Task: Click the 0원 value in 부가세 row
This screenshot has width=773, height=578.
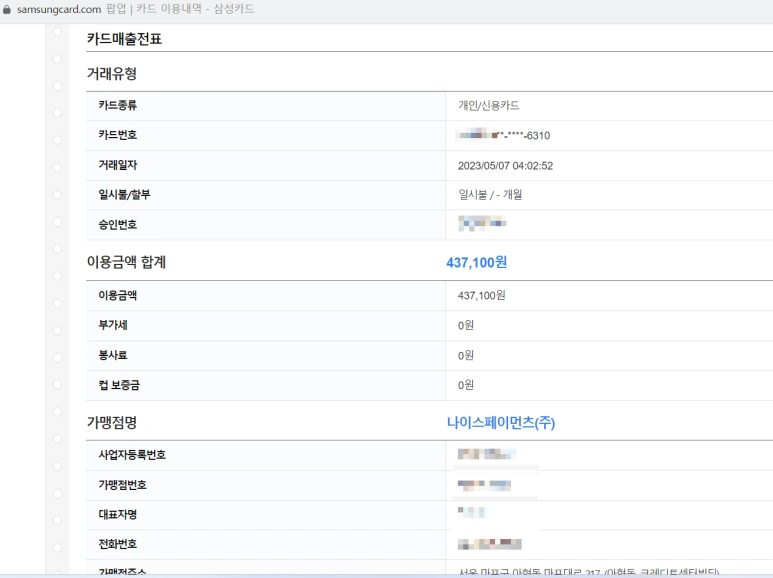Action: click(x=466, y=325)
